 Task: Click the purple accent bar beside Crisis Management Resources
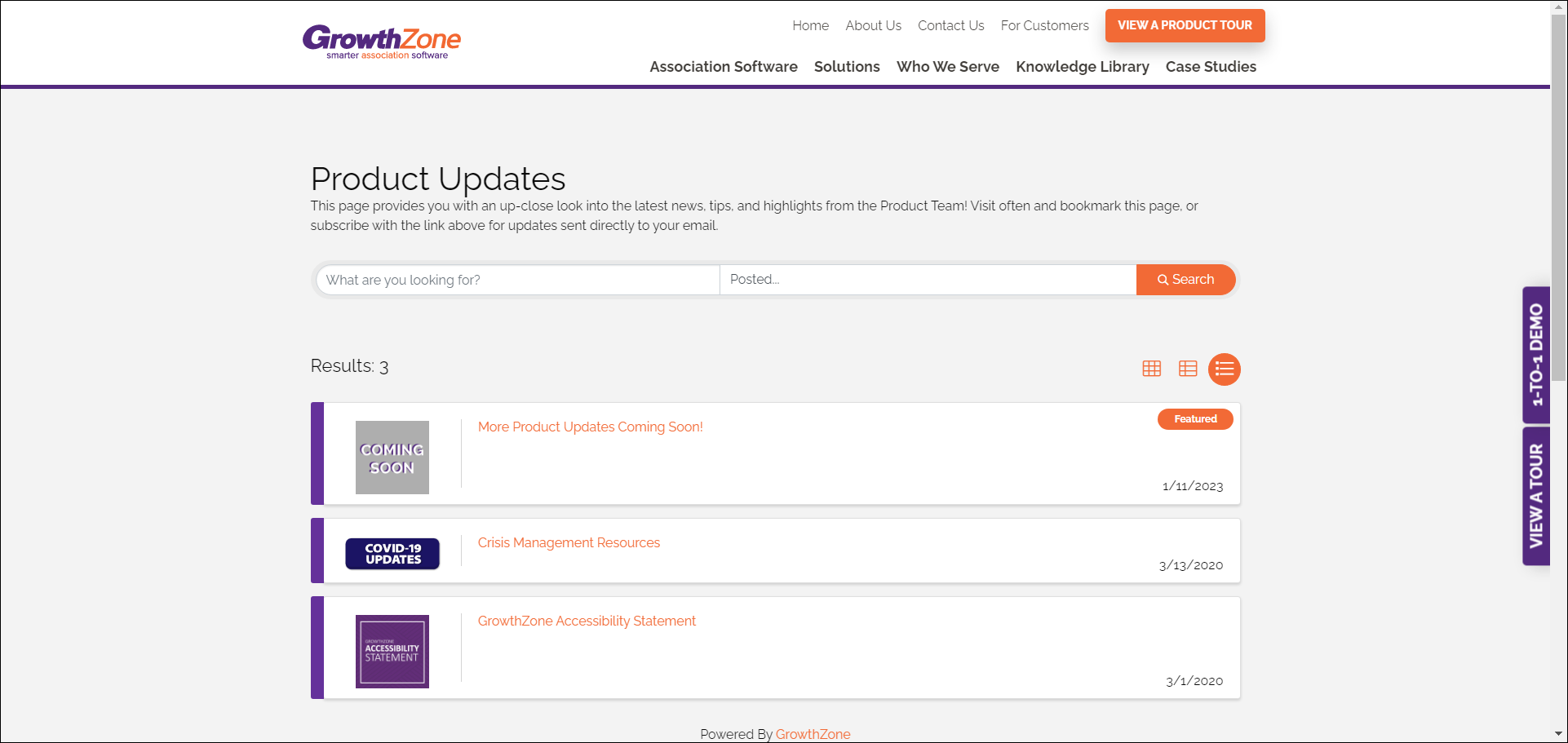(x=317, y=551)
